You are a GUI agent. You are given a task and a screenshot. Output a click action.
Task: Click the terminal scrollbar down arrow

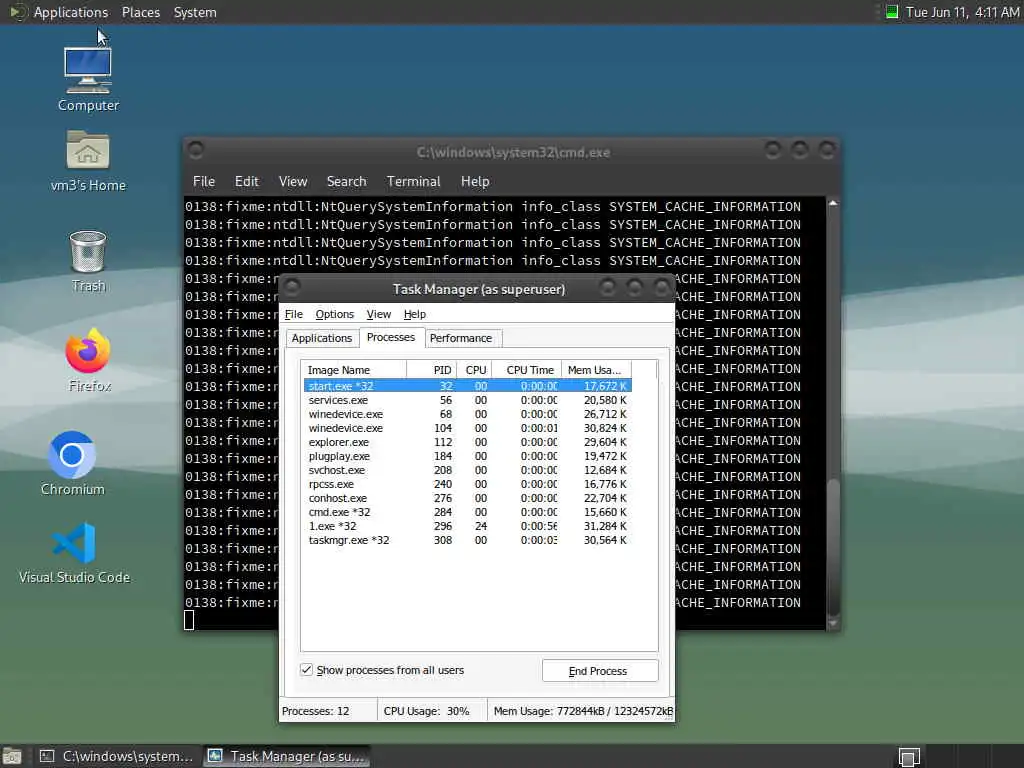point(833,623)
